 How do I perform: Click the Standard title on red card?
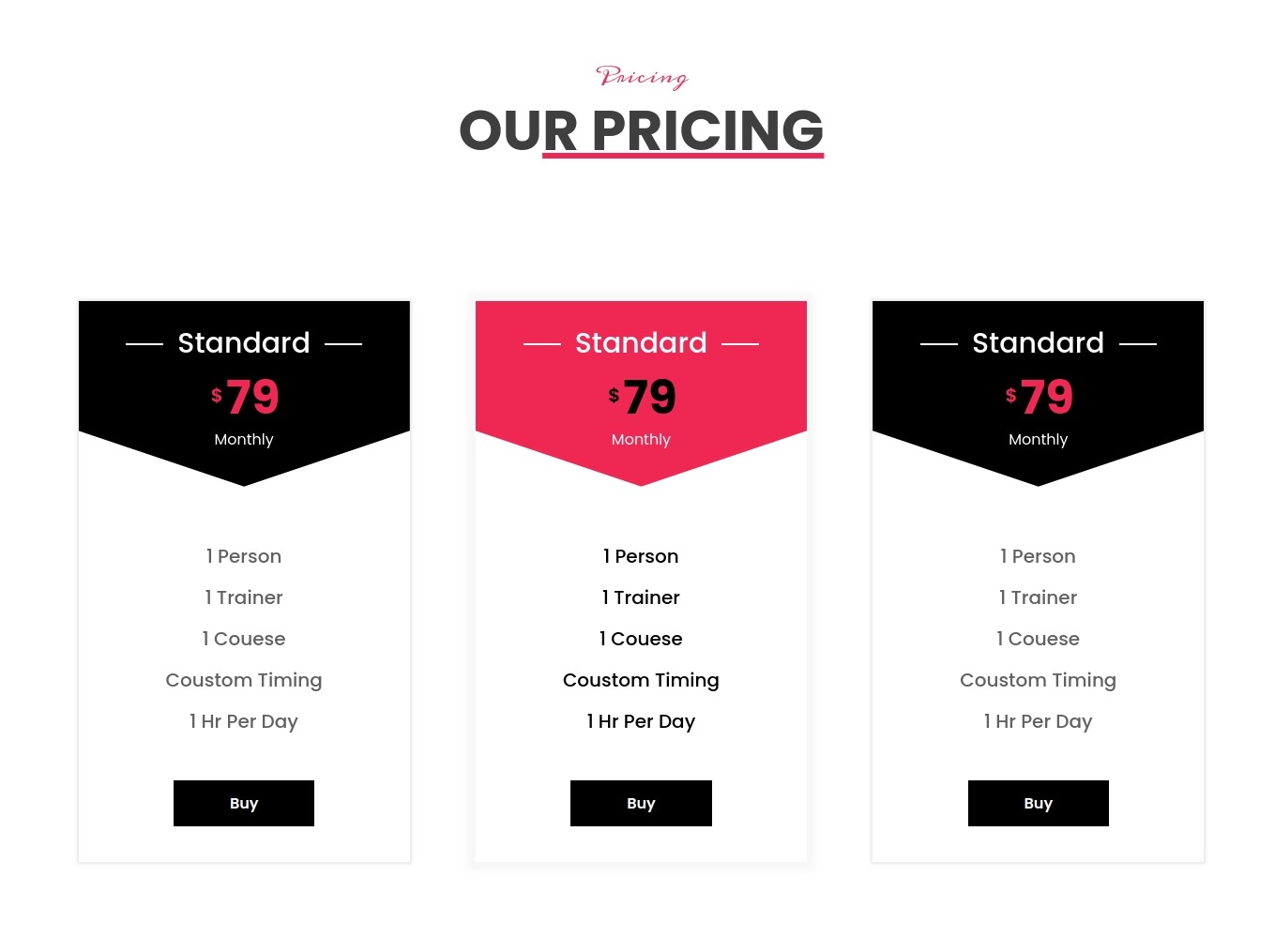[x=641, y=343]
